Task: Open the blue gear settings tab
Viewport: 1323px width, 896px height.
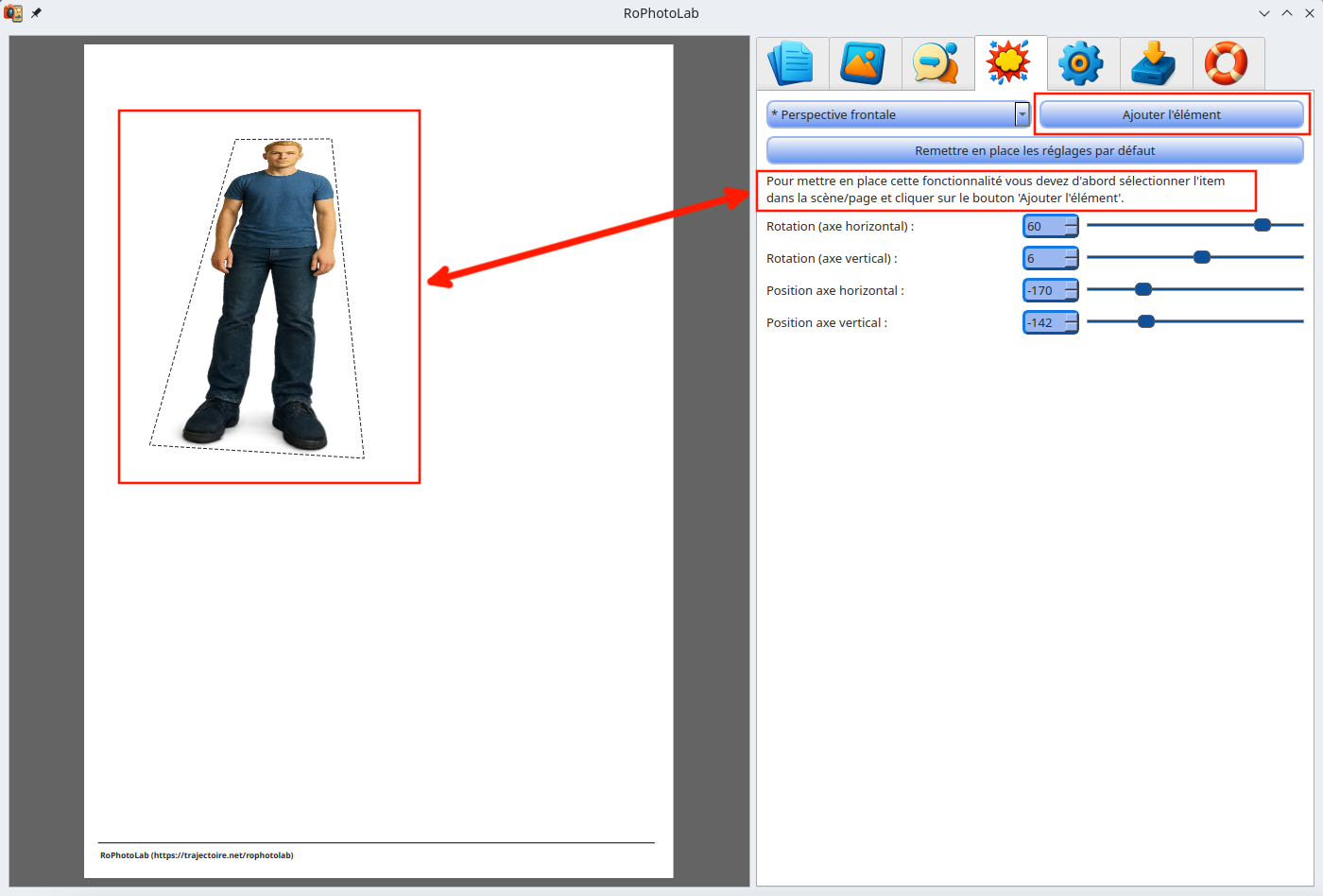Action: [1083, 63]
